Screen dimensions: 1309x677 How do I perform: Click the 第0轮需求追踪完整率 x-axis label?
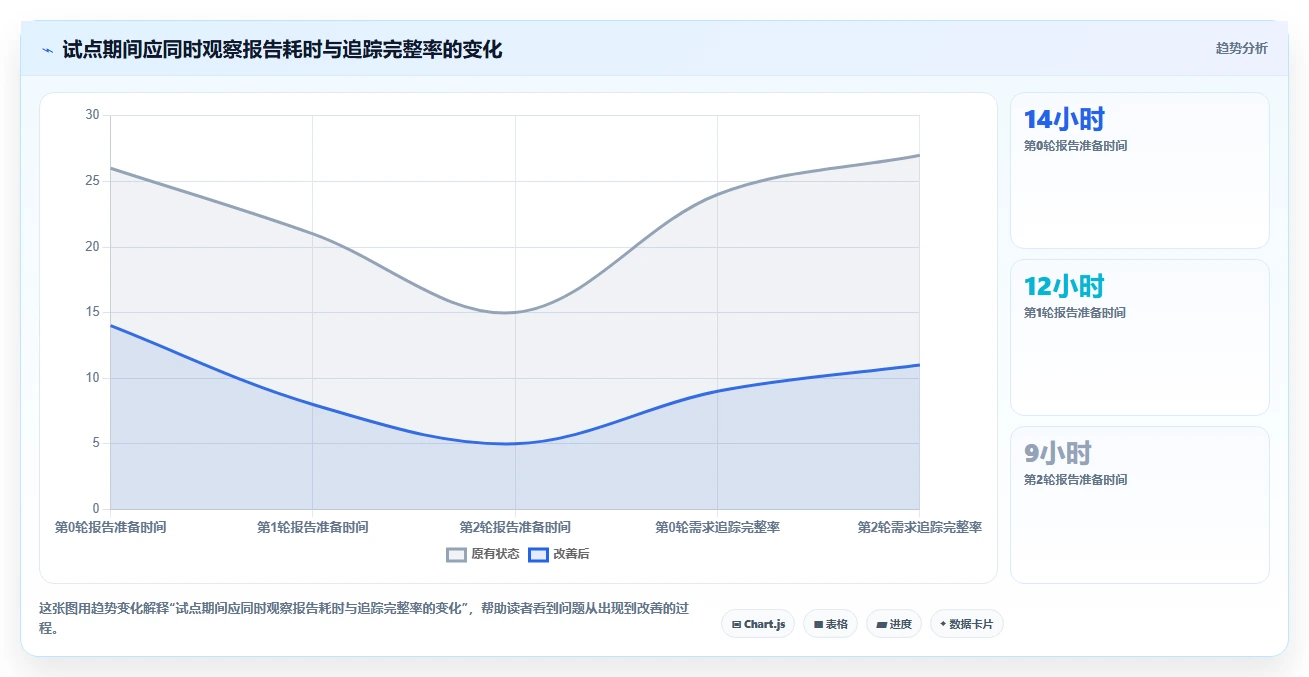tap(717, 527)
